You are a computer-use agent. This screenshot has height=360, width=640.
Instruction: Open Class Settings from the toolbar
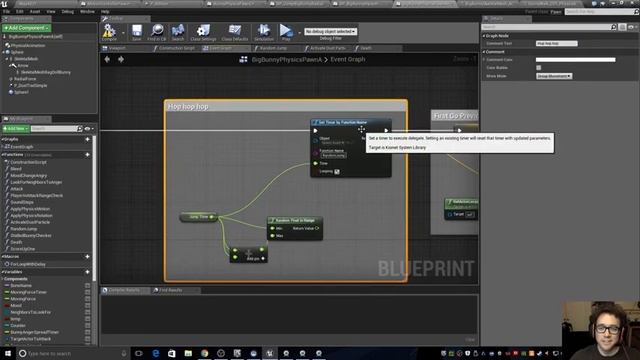tap(203, 32)
